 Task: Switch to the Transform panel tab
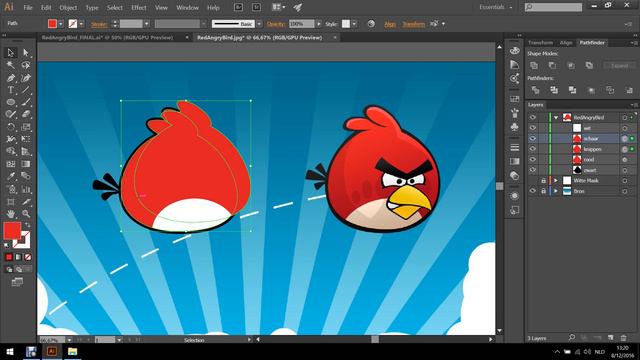click(x=540, y=43)
